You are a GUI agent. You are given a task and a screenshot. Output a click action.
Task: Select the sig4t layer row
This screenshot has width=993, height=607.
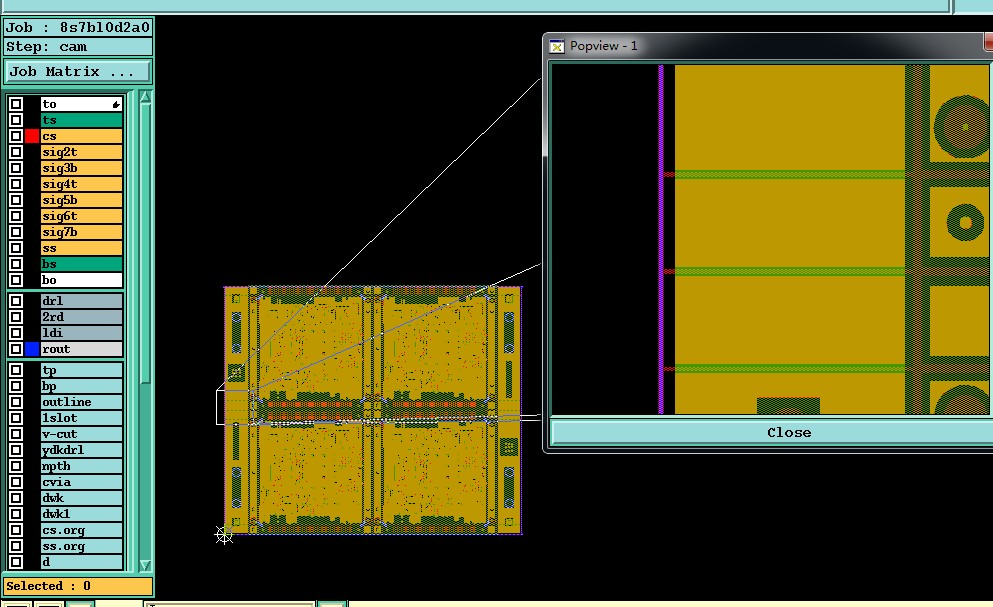pyautogui.click(x=82, y=184)
